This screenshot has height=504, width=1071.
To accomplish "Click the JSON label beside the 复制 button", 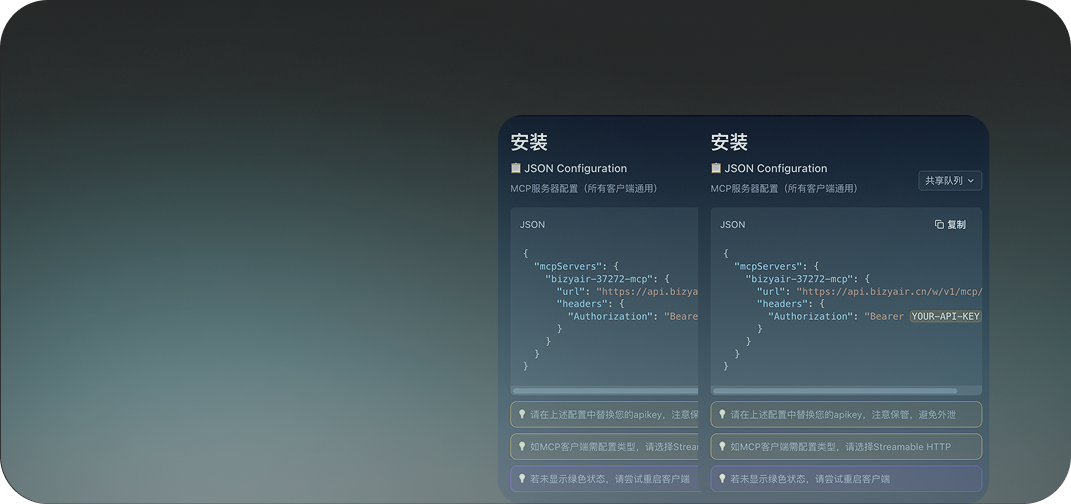I will (x=732, y=225).
